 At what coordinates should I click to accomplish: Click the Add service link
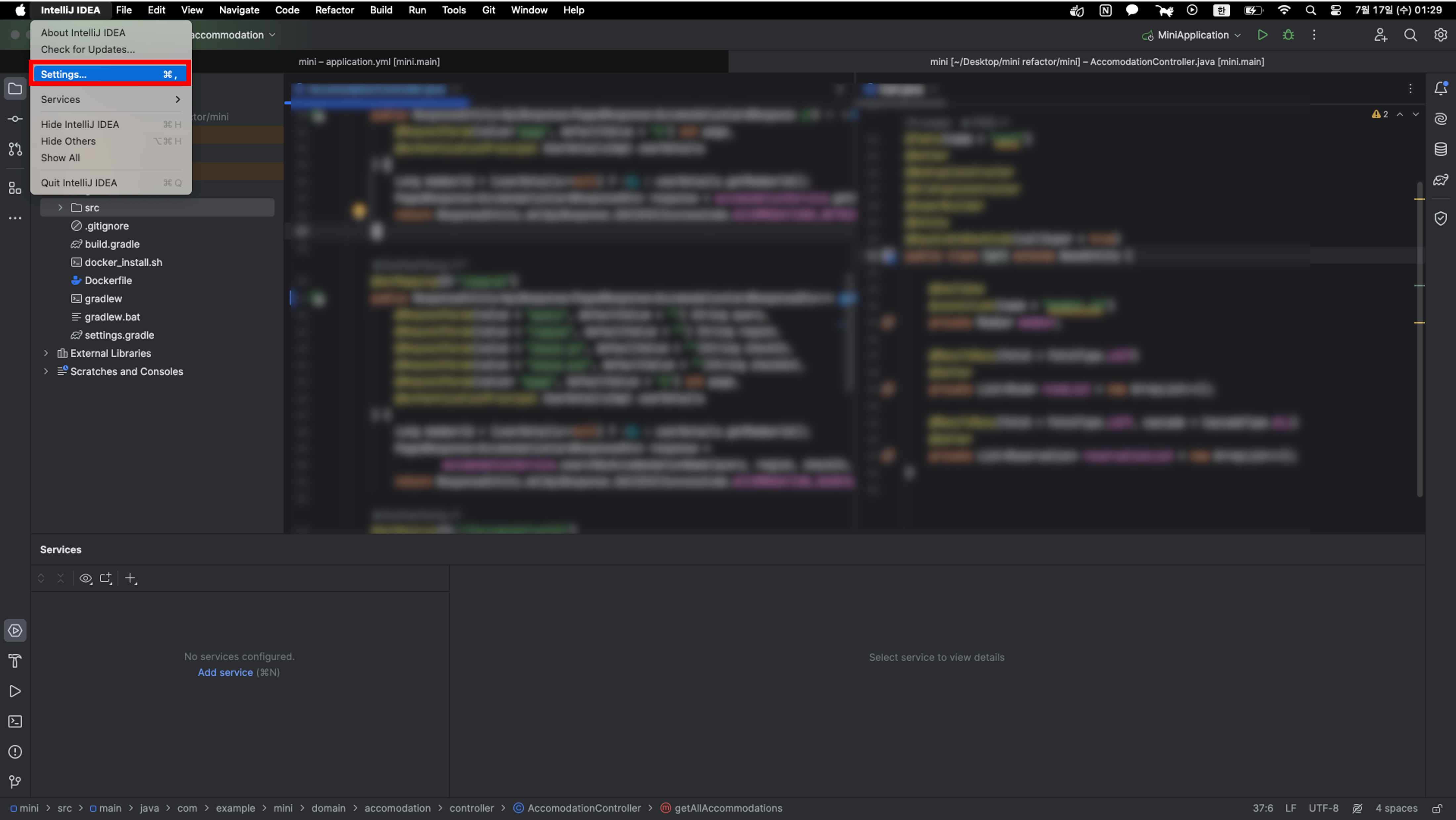225,672
